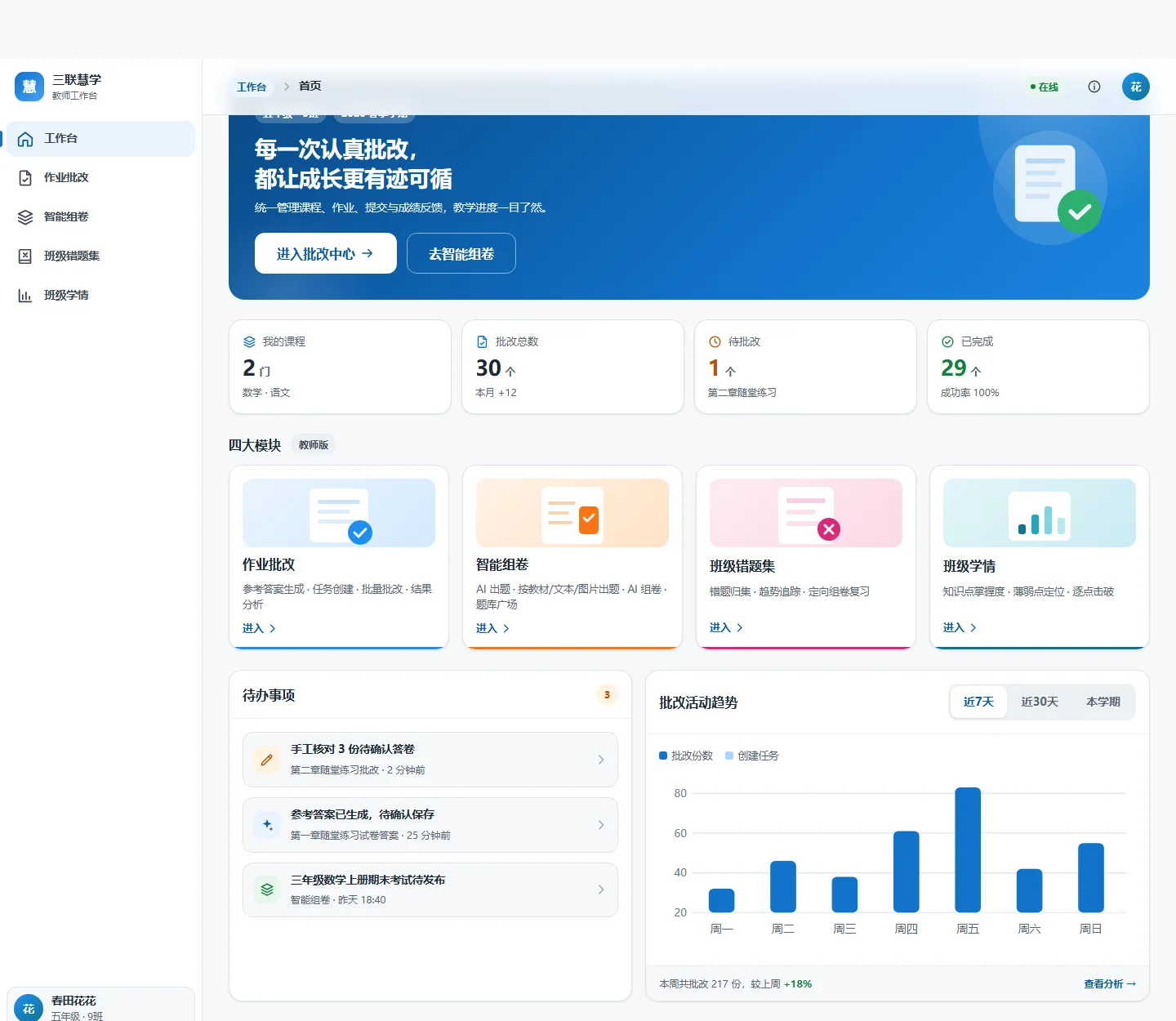Open the 春田花花 profile avatar in sidebar

pos(29,1008)
